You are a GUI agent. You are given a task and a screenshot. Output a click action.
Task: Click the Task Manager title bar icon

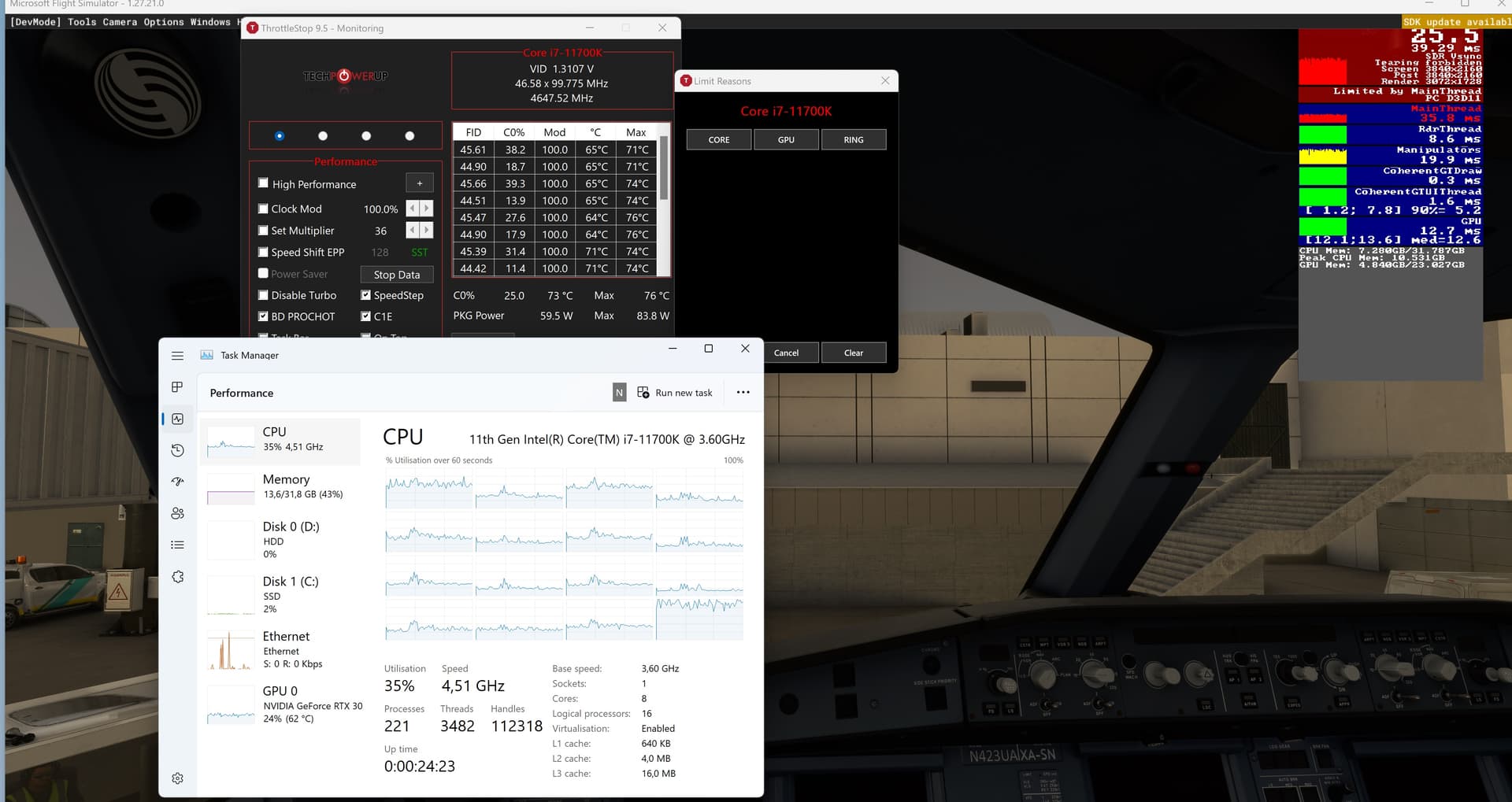pos(206,355)
